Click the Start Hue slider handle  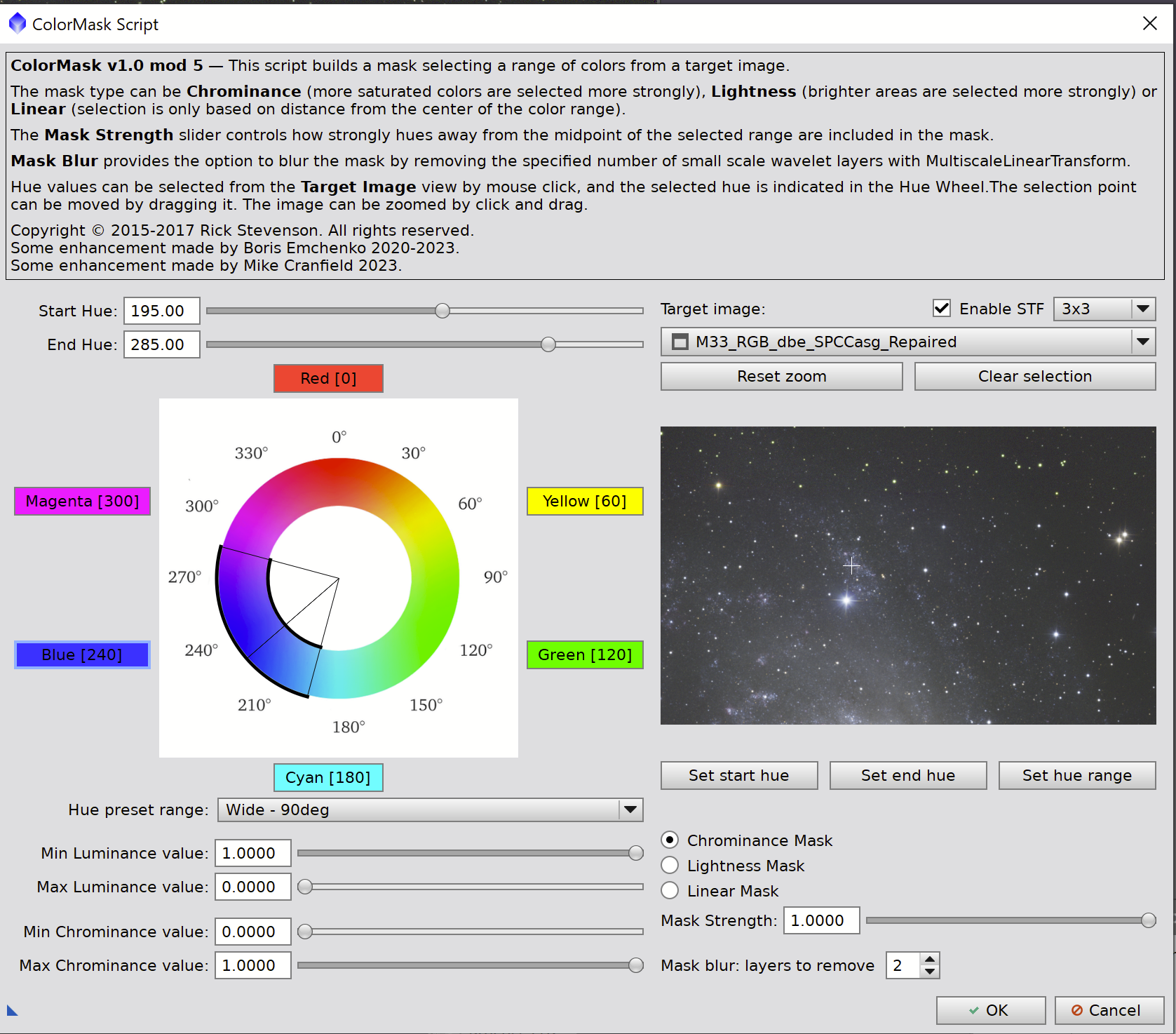pos(442,310)
